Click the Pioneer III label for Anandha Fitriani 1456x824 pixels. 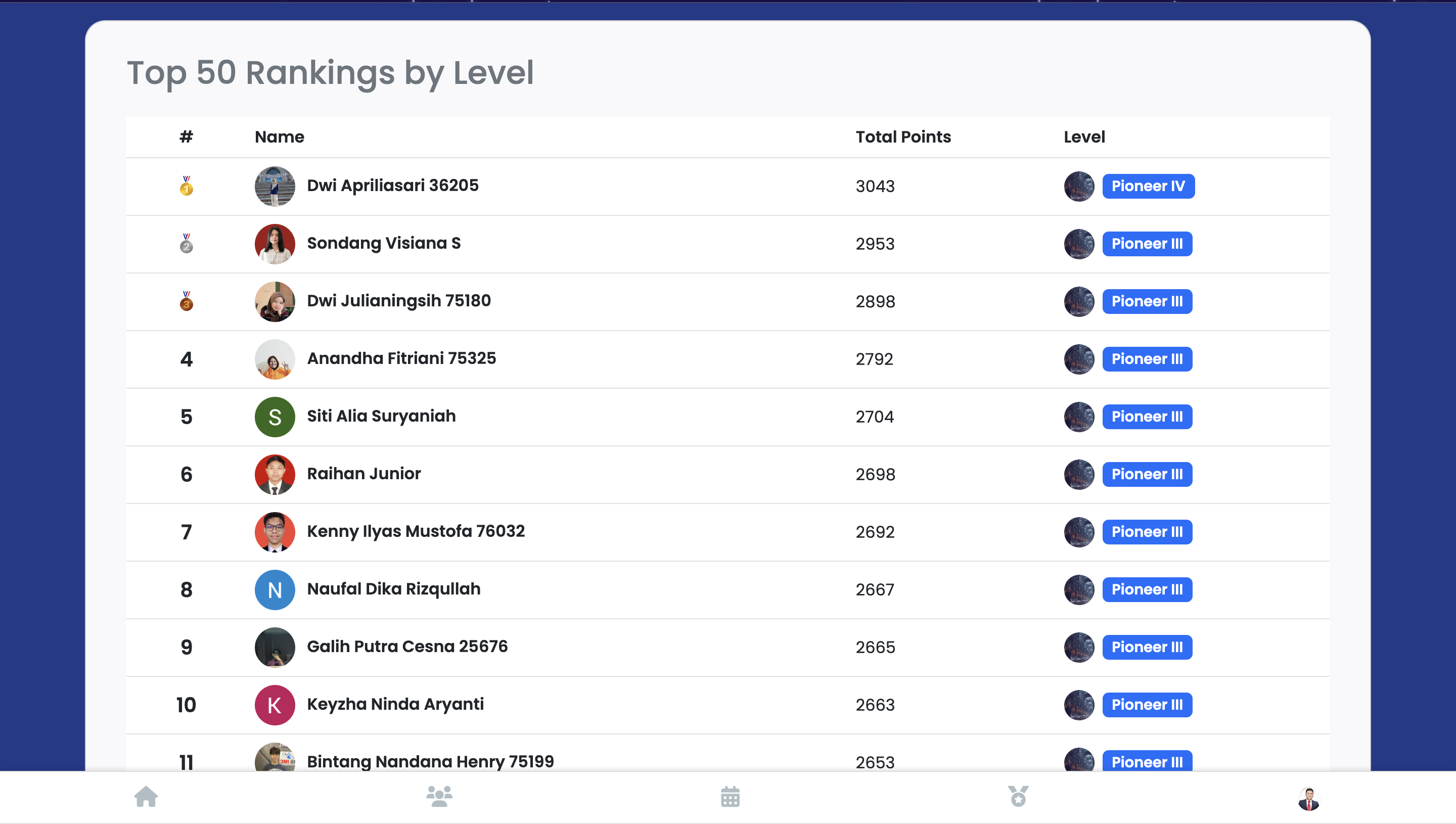click(1147, 359)
